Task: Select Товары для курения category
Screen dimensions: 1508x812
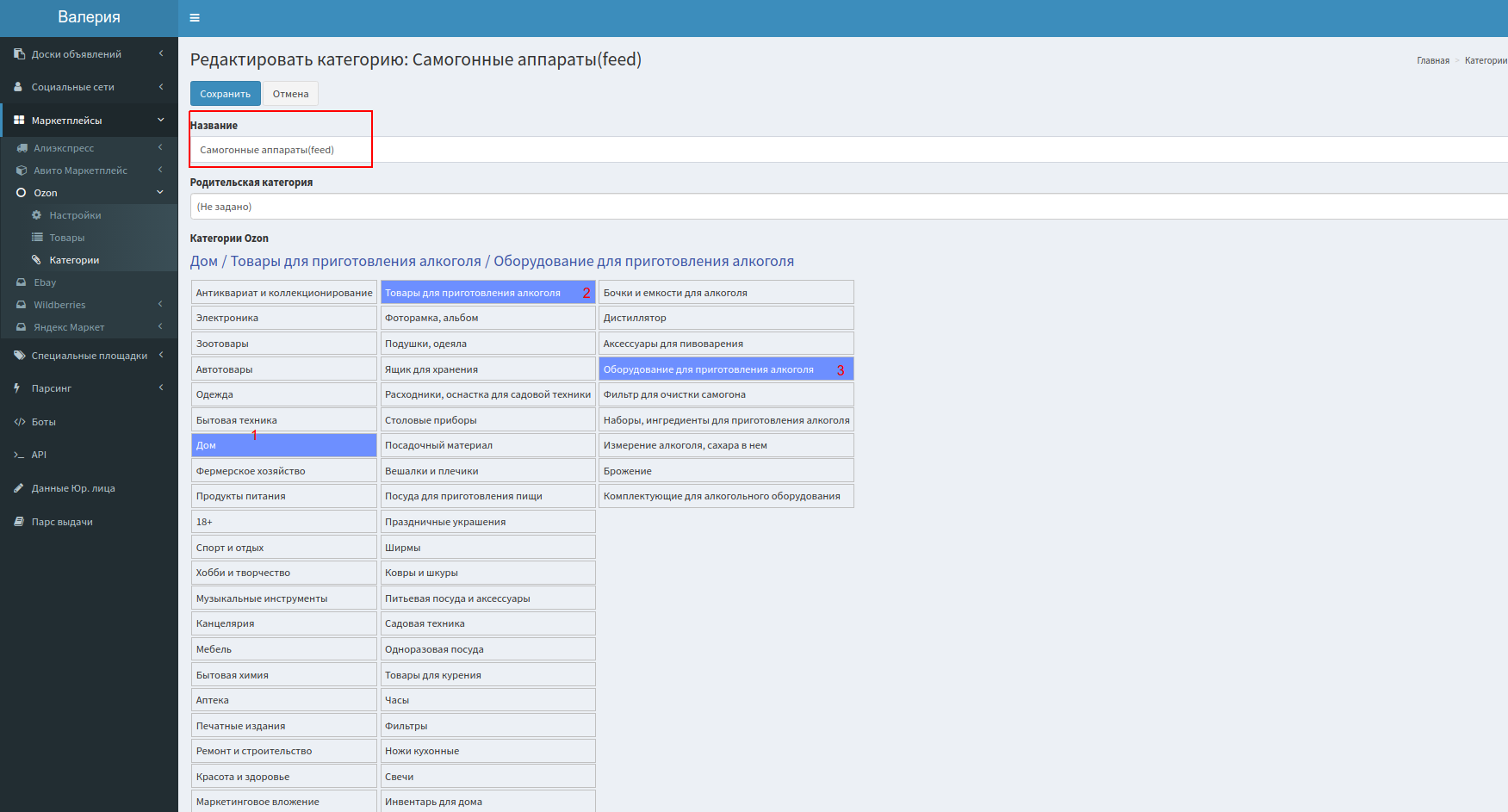Action: point(488,675)
